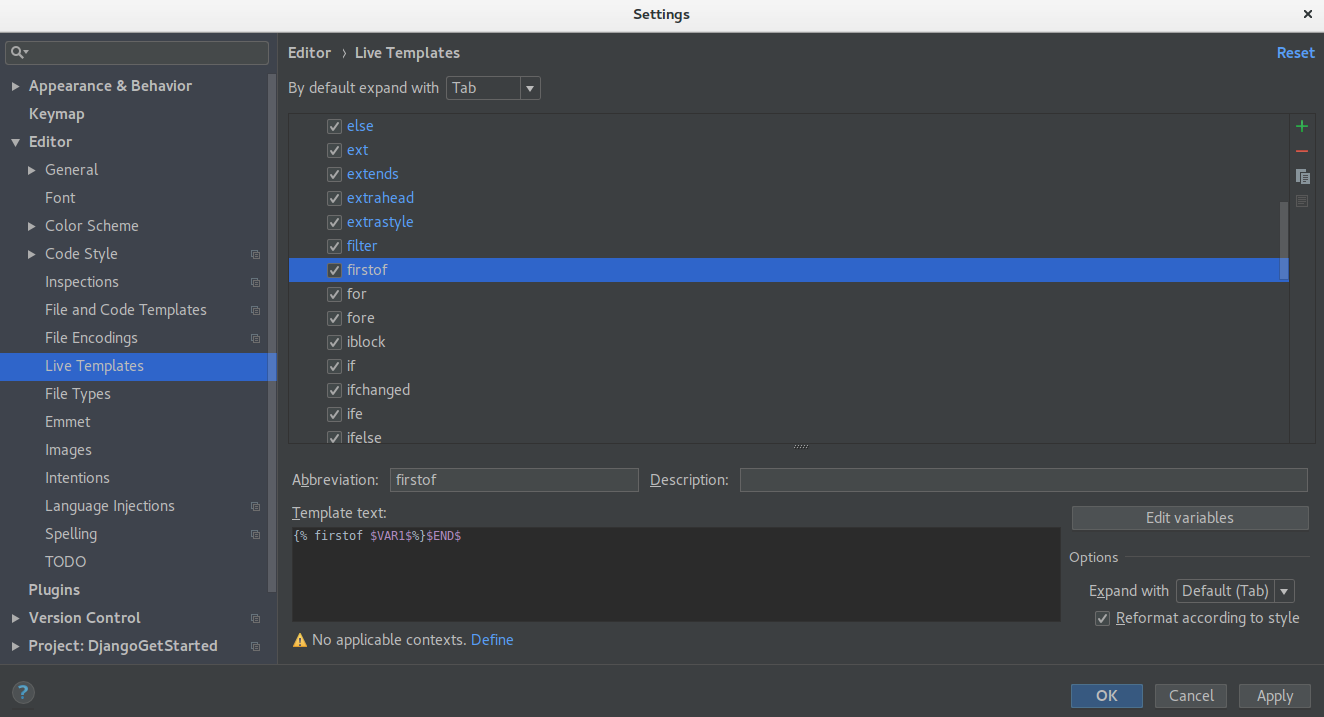Image resolution: width=1324 pixels, height=717 pixels.
Task: Click the settings badge next to Code Style
Action: 254,254
